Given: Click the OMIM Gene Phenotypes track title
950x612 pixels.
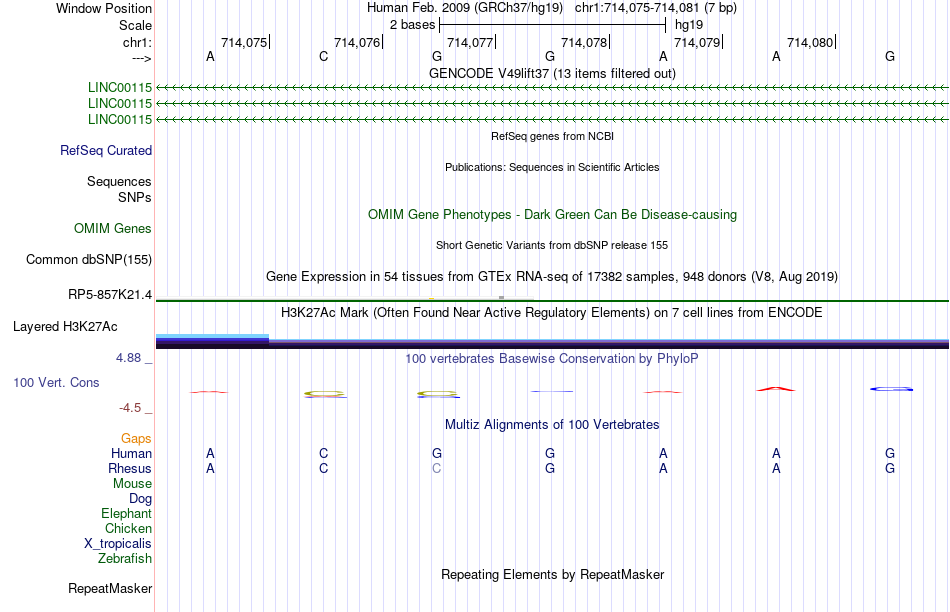Looking at the screenshot, I should coord(552,215).
